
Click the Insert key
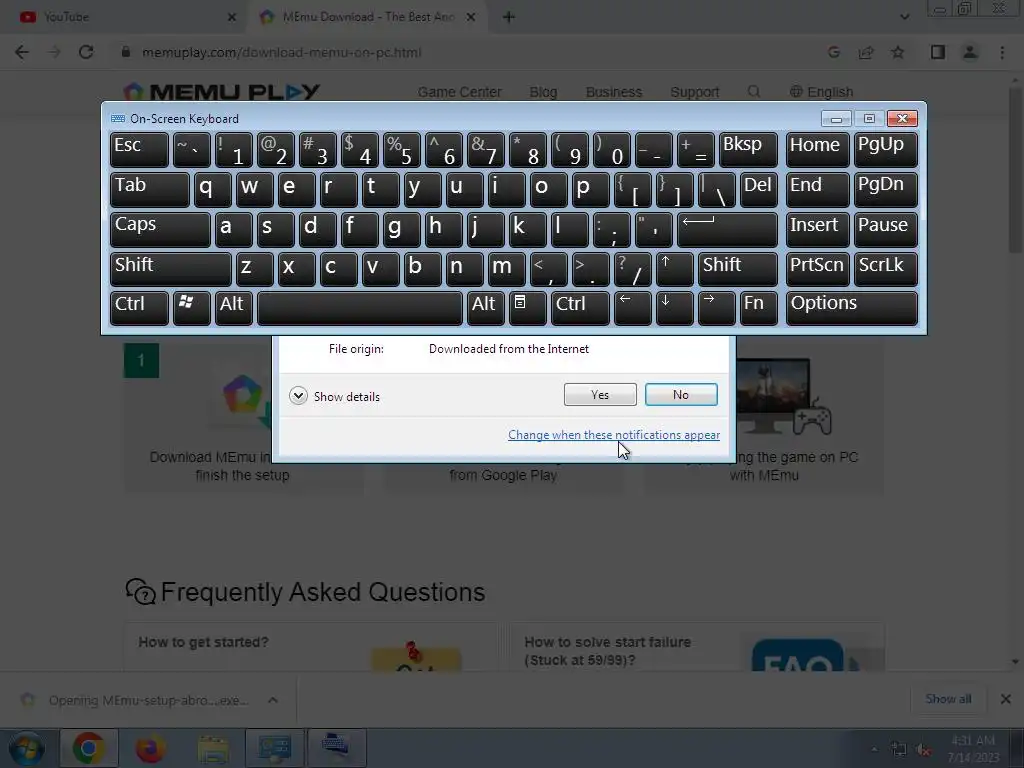[x=817, y=229]
